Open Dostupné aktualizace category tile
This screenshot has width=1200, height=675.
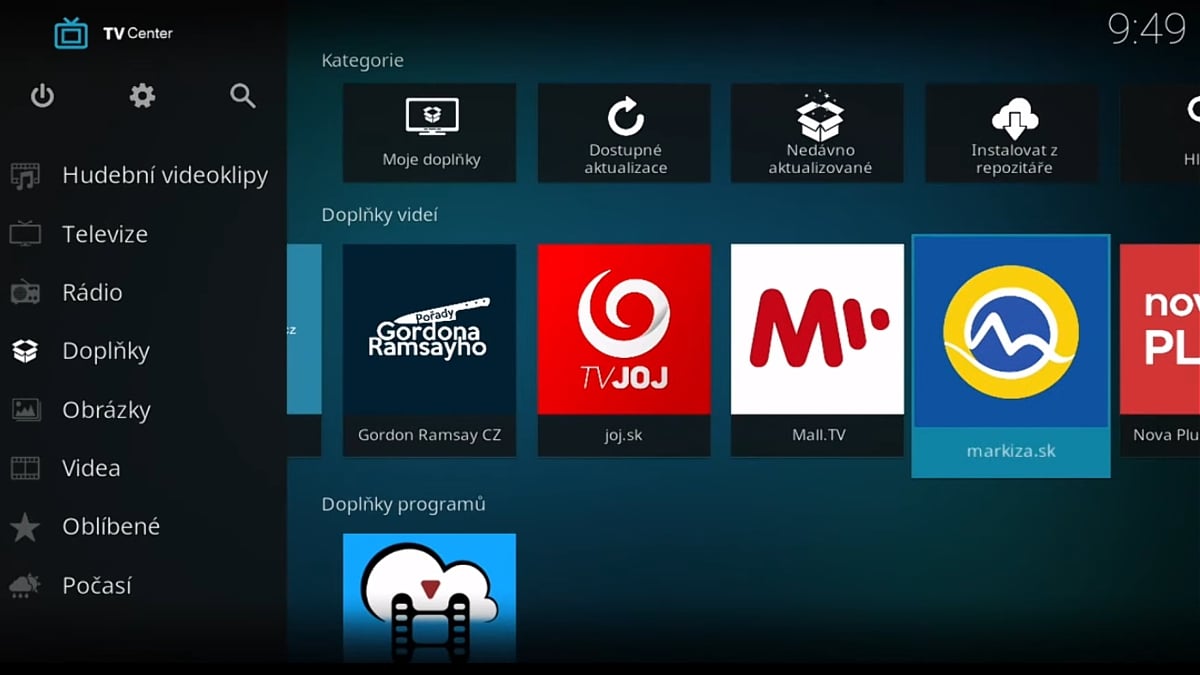[624, 133]
